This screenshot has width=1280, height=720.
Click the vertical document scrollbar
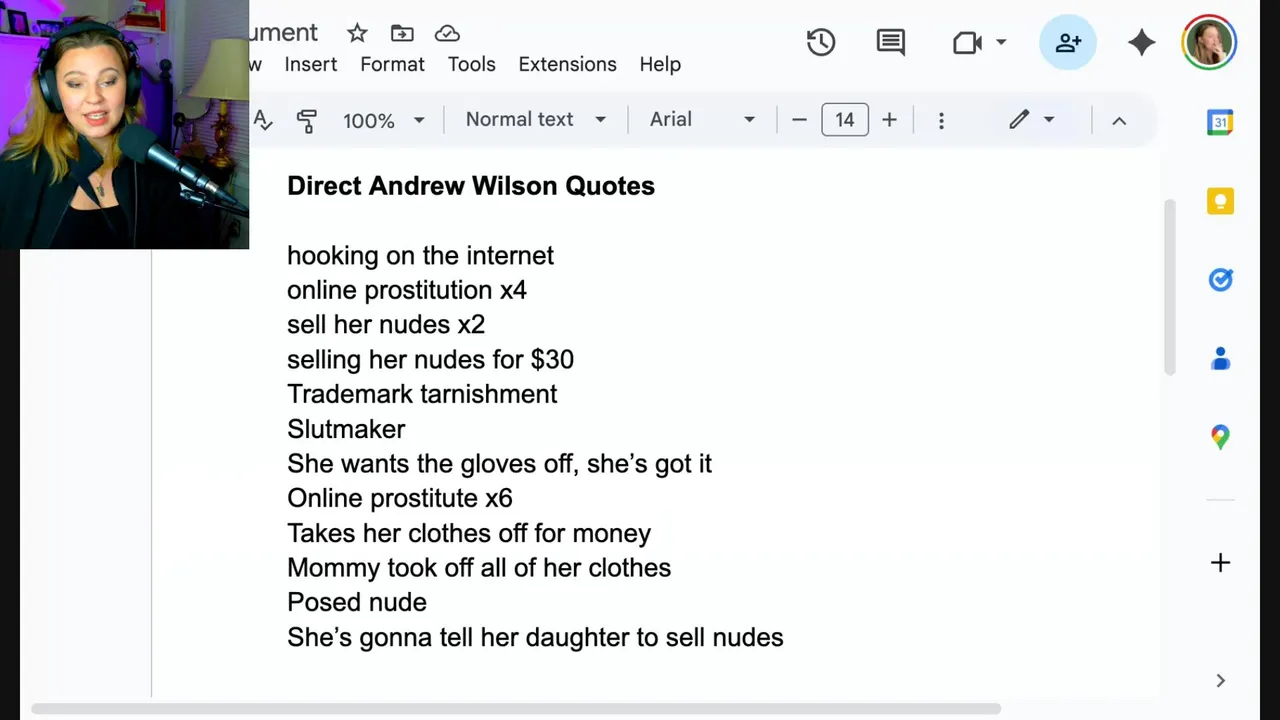point(1169,288)
